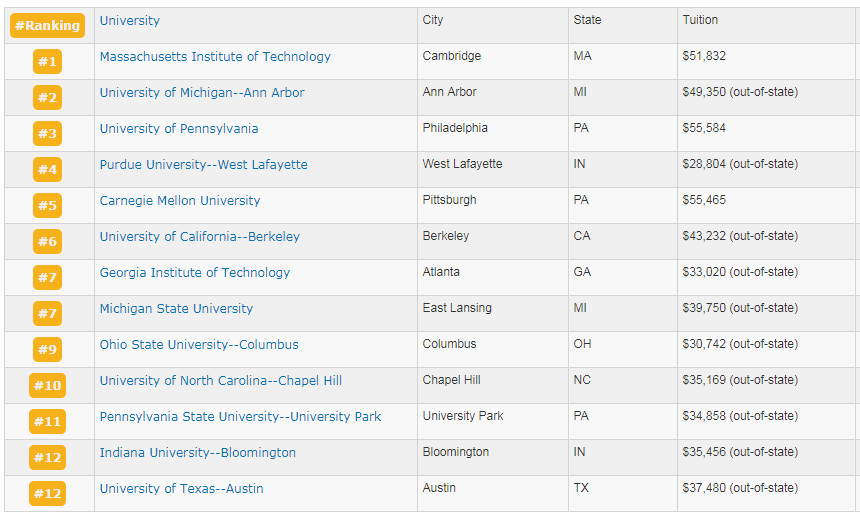
Task: Open Pennsylvania State University--University Park link
Action: pos(240,417)
